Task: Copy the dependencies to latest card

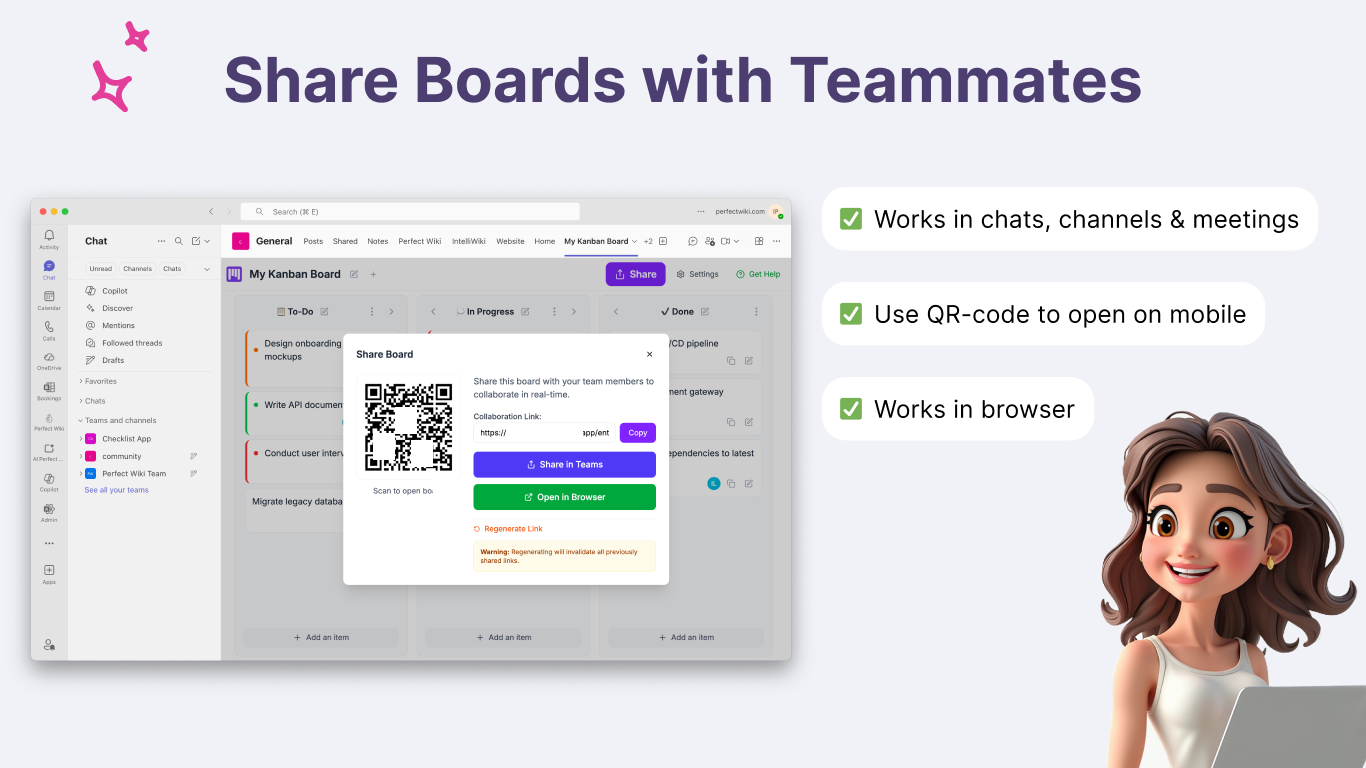Action: [x=731, y=484]
